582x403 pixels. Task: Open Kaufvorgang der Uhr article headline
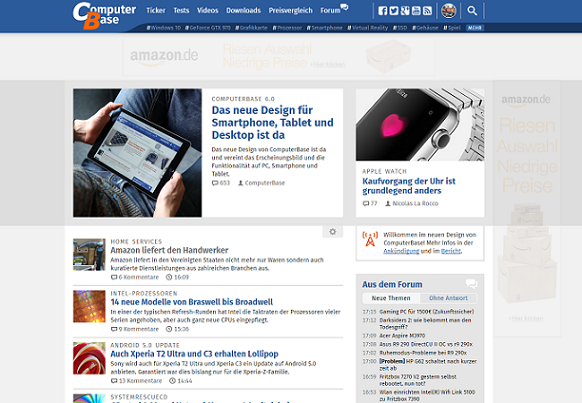click(x=409, y=186)
